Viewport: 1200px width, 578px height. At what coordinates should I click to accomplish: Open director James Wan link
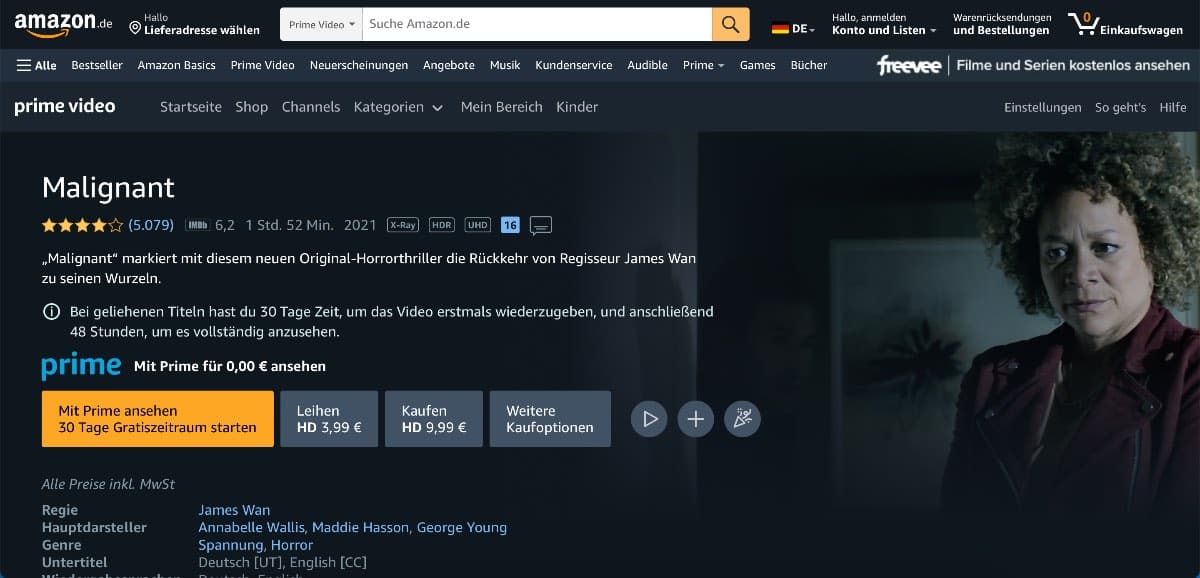click(x=234, y=510)
